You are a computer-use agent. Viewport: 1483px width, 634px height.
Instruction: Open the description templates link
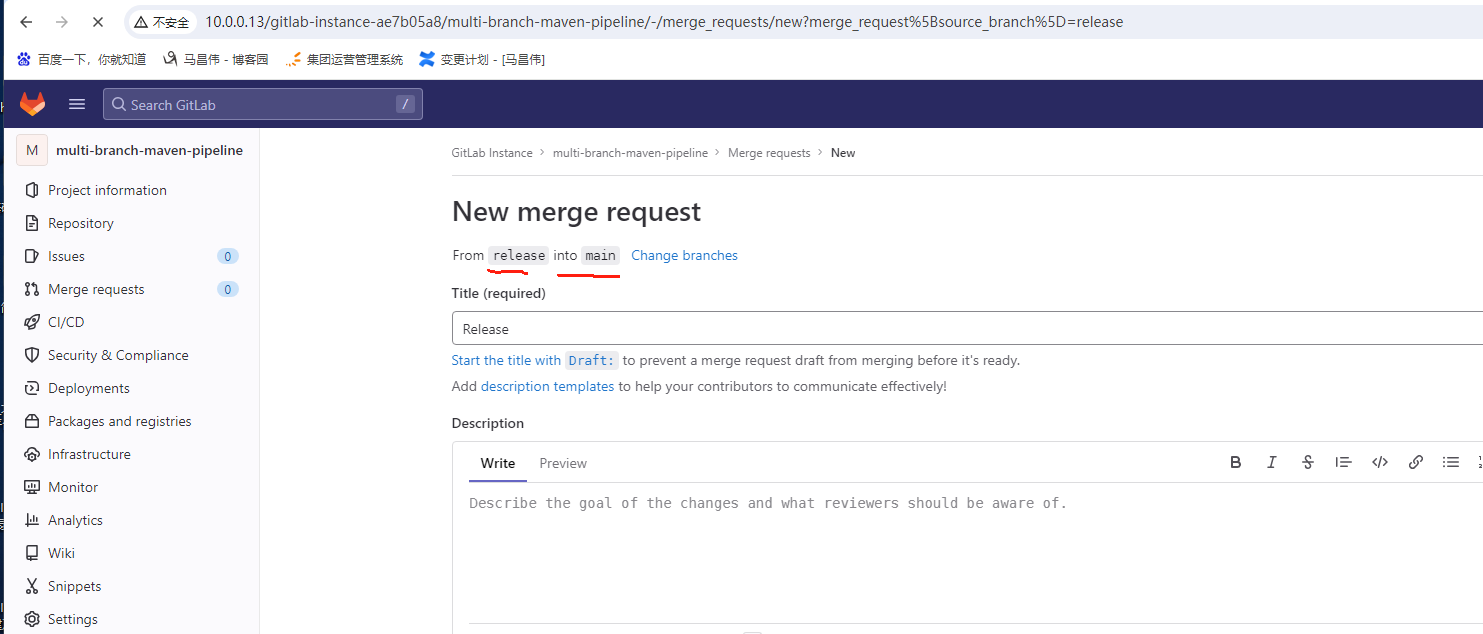(x=547, y=386)
